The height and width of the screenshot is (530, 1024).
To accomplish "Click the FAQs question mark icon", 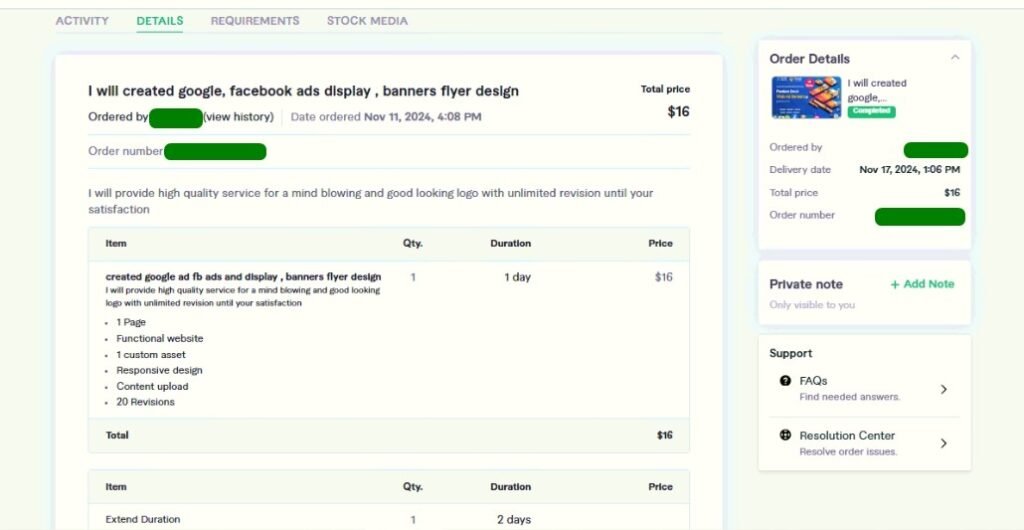I will click(785, 381).
